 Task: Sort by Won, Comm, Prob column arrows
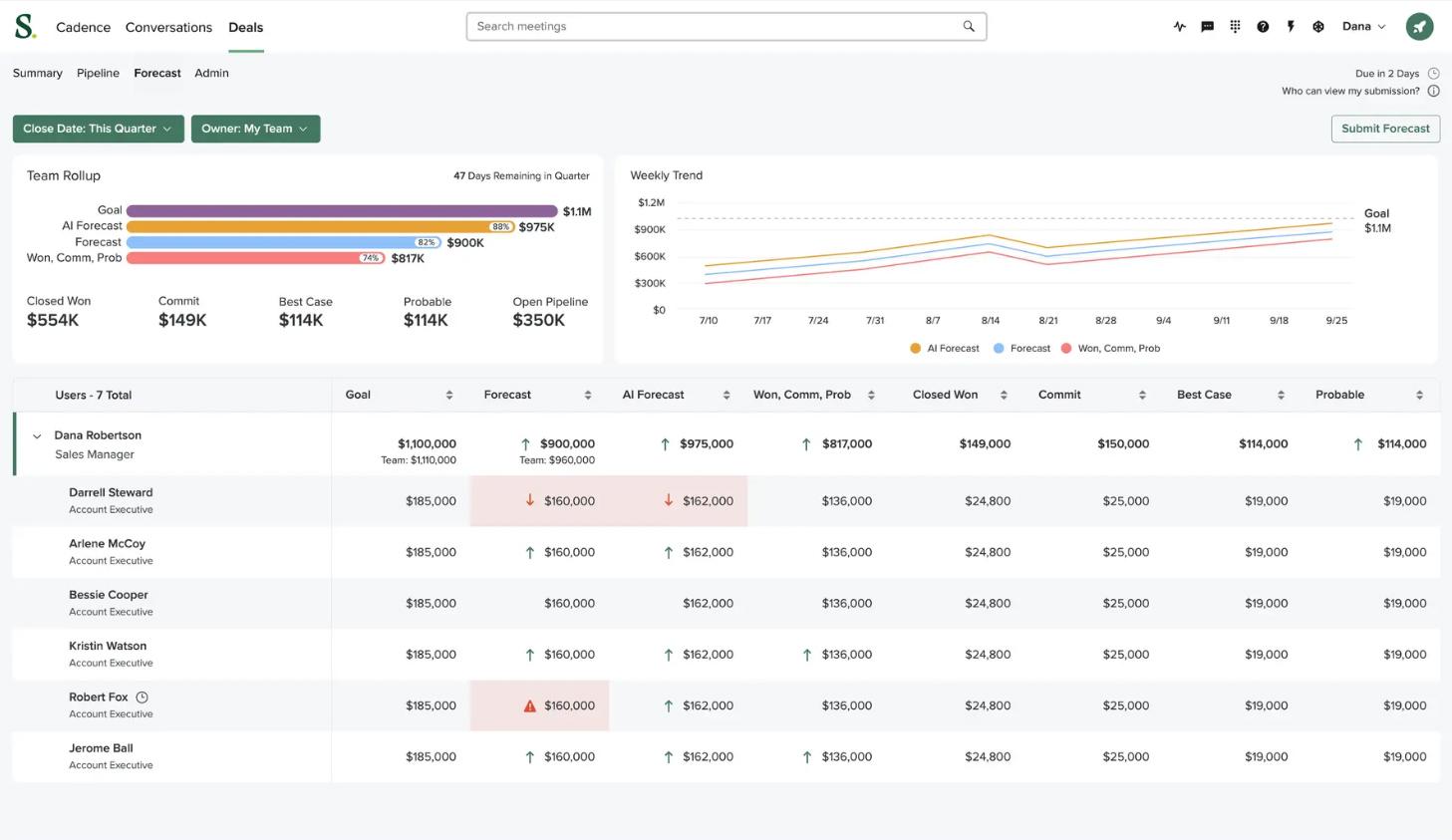click(871, 396)
